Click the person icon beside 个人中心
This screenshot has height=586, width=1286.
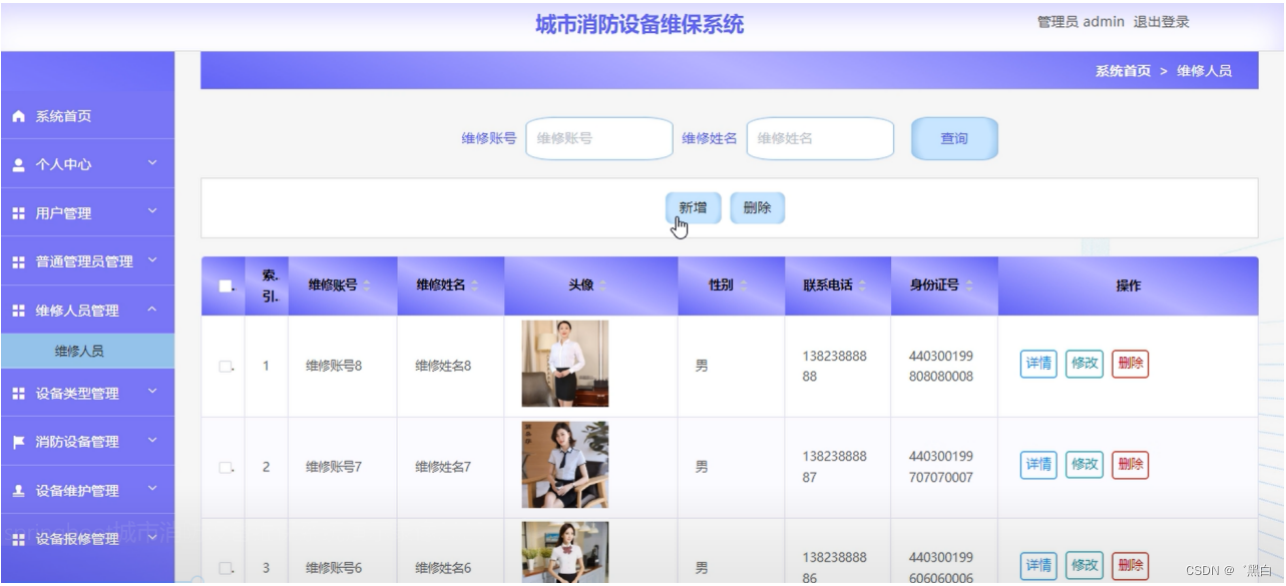tap(18, 165)
